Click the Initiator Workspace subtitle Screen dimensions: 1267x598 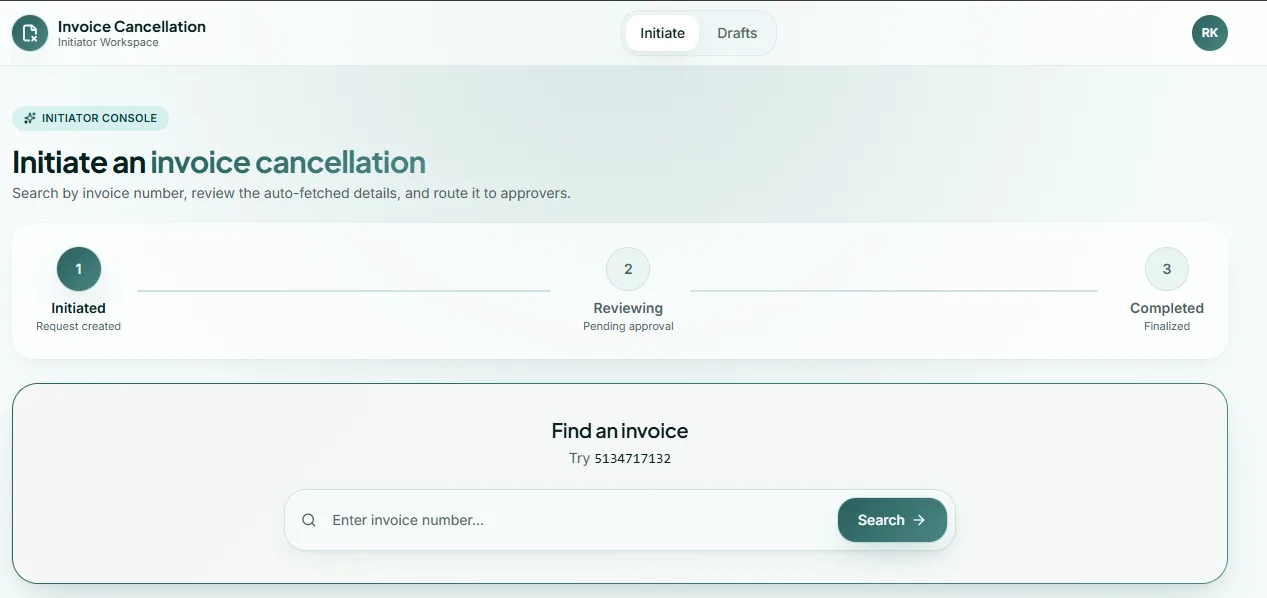click(x=108, y=43)
